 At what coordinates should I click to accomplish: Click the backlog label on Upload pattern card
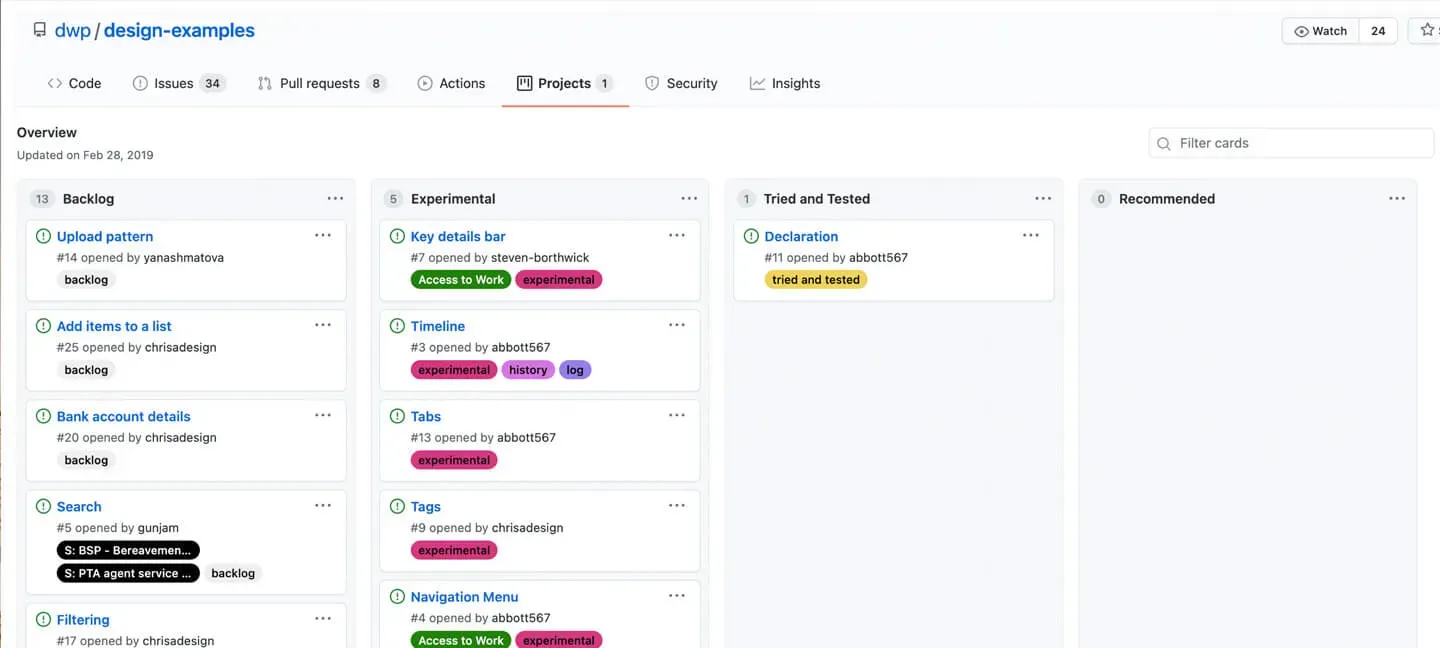click(86, 280)
